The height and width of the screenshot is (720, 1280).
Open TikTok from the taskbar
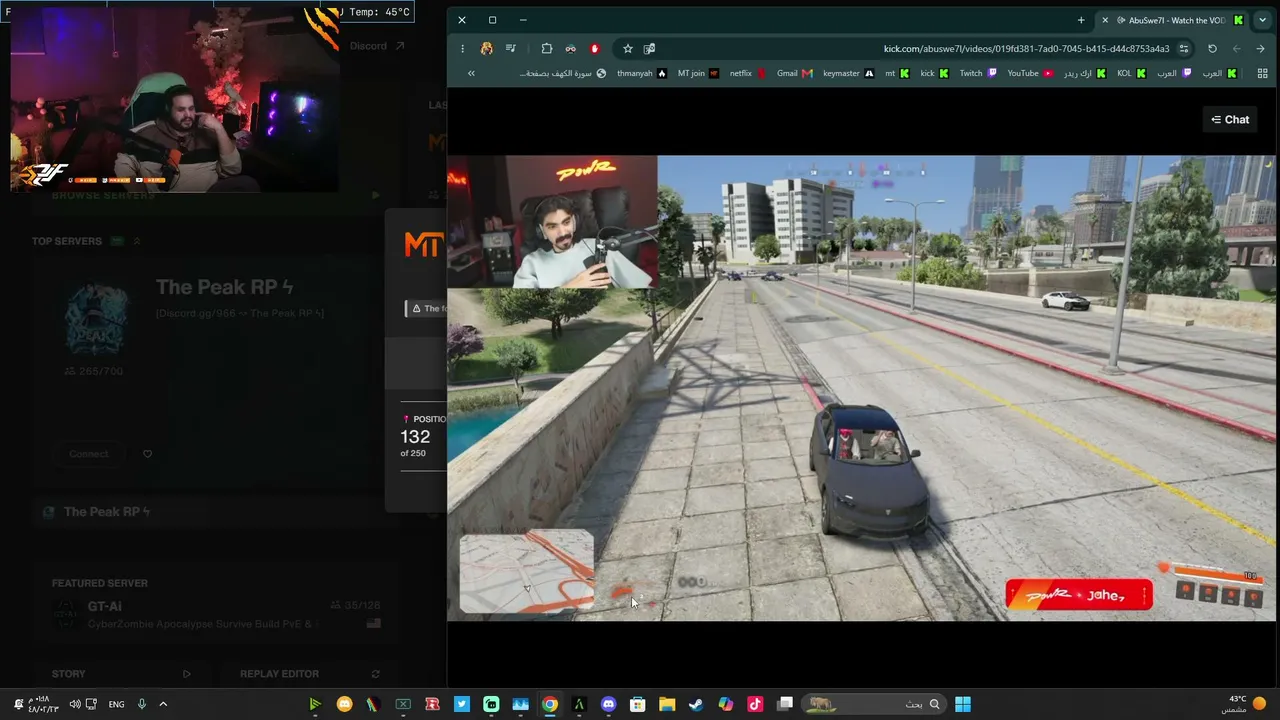[755, 704]
